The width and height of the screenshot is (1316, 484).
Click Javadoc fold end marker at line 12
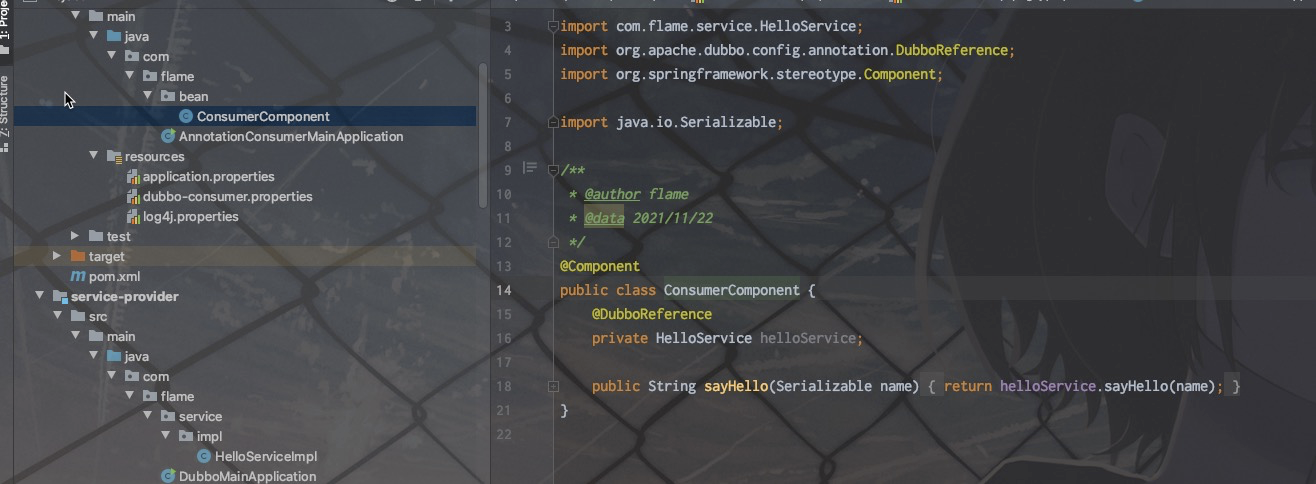(553, 242)
